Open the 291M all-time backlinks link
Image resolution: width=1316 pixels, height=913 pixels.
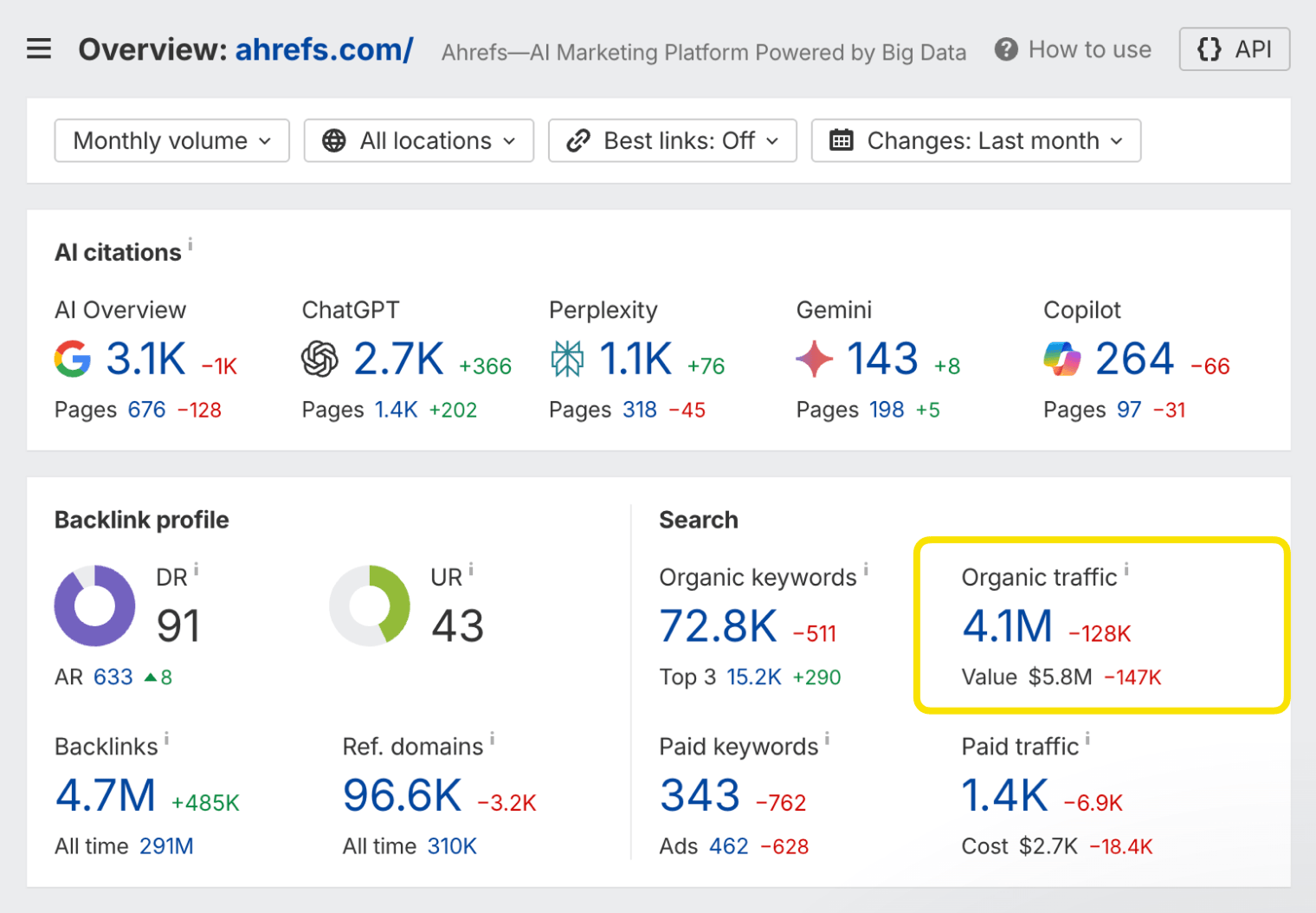(x=166, y=846)
